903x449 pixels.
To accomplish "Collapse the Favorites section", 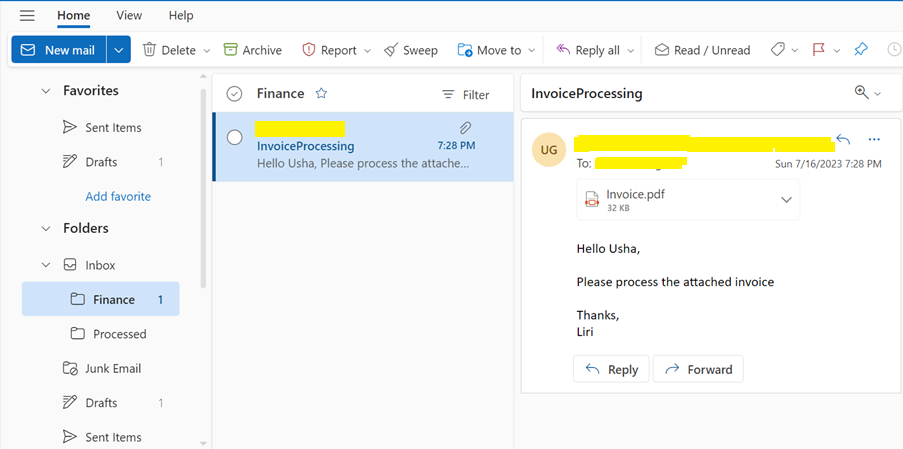I will tap(46, 91).
